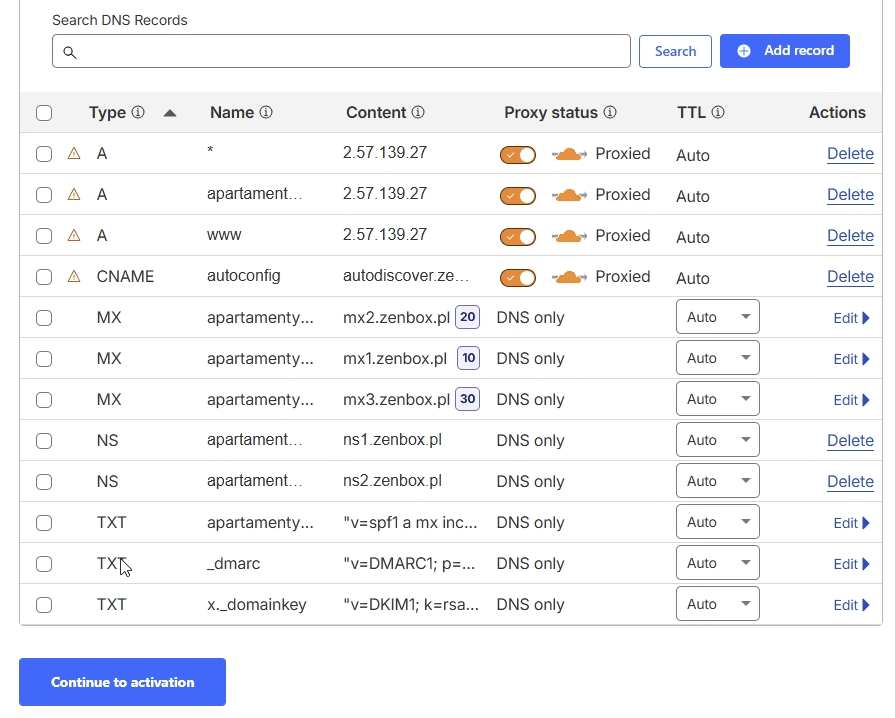
Task: Check the autoconfig CNAME record checkbox
Action: [44, 277]
